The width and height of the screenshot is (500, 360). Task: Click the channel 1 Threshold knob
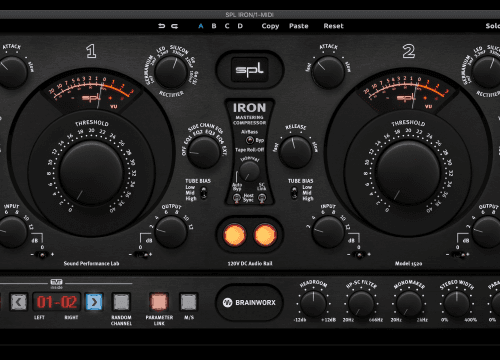point(91,173)
